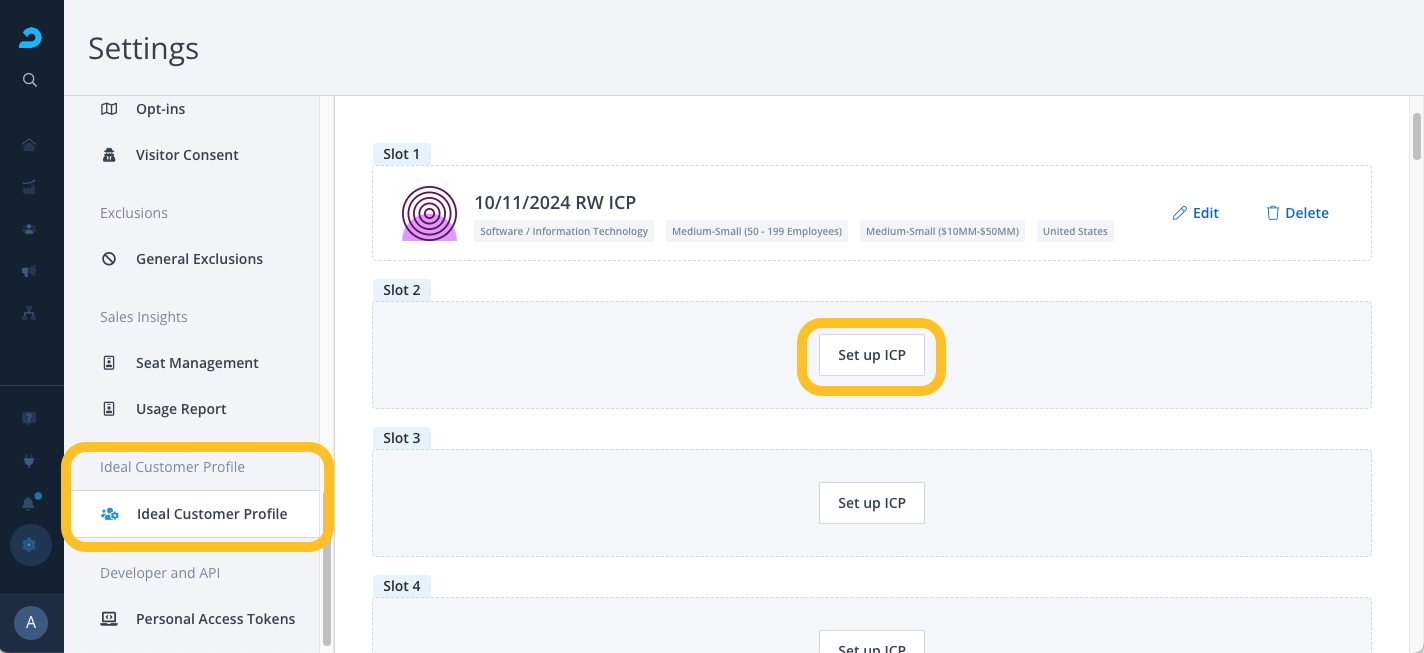Open General Exclusions settings
1424x653 pixels.
[199, 259]
